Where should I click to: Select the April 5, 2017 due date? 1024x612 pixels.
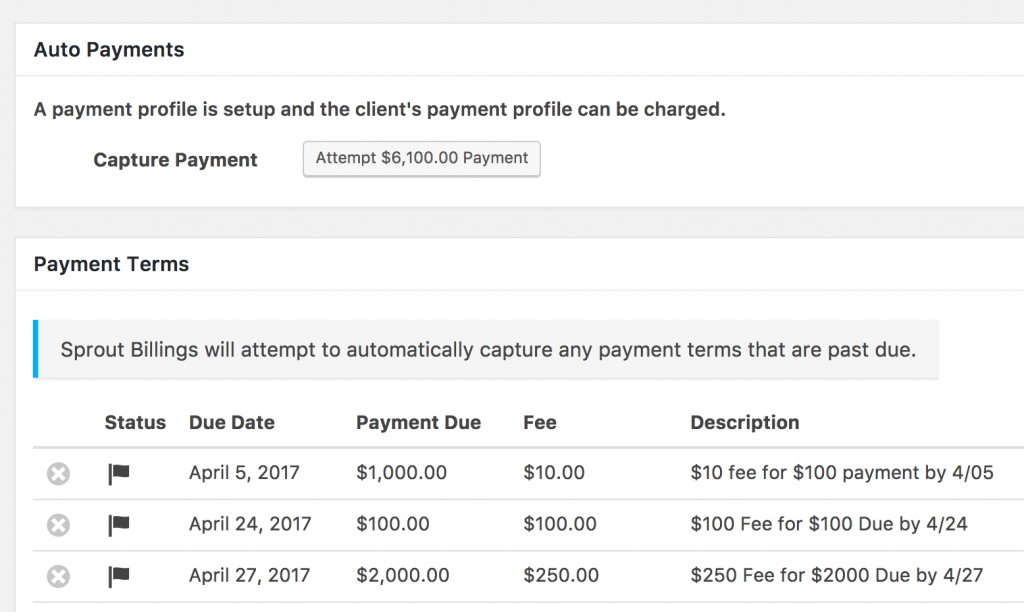[245, 473]
